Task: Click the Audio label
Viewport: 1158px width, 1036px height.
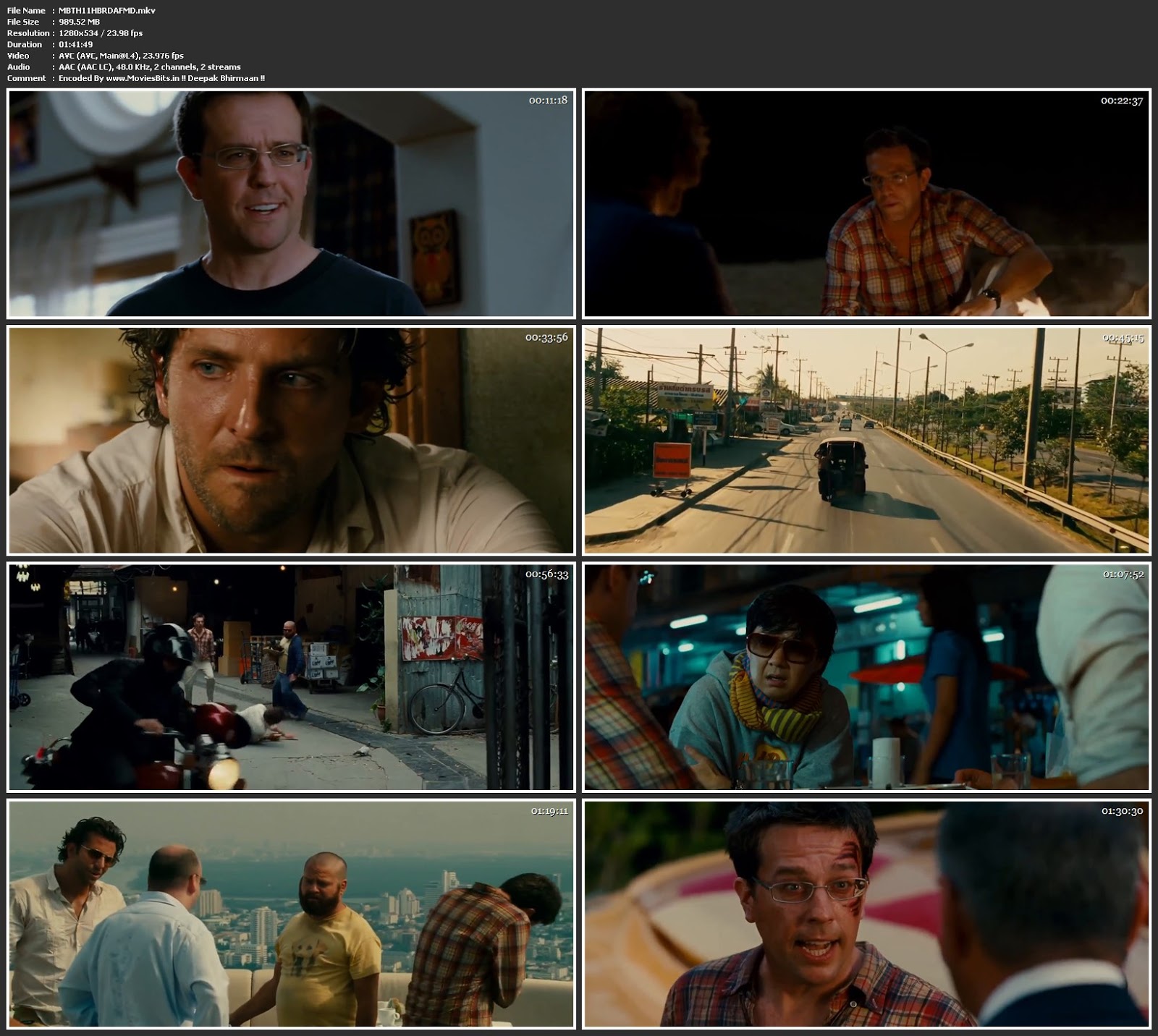Action: click(x=19, y=67)
